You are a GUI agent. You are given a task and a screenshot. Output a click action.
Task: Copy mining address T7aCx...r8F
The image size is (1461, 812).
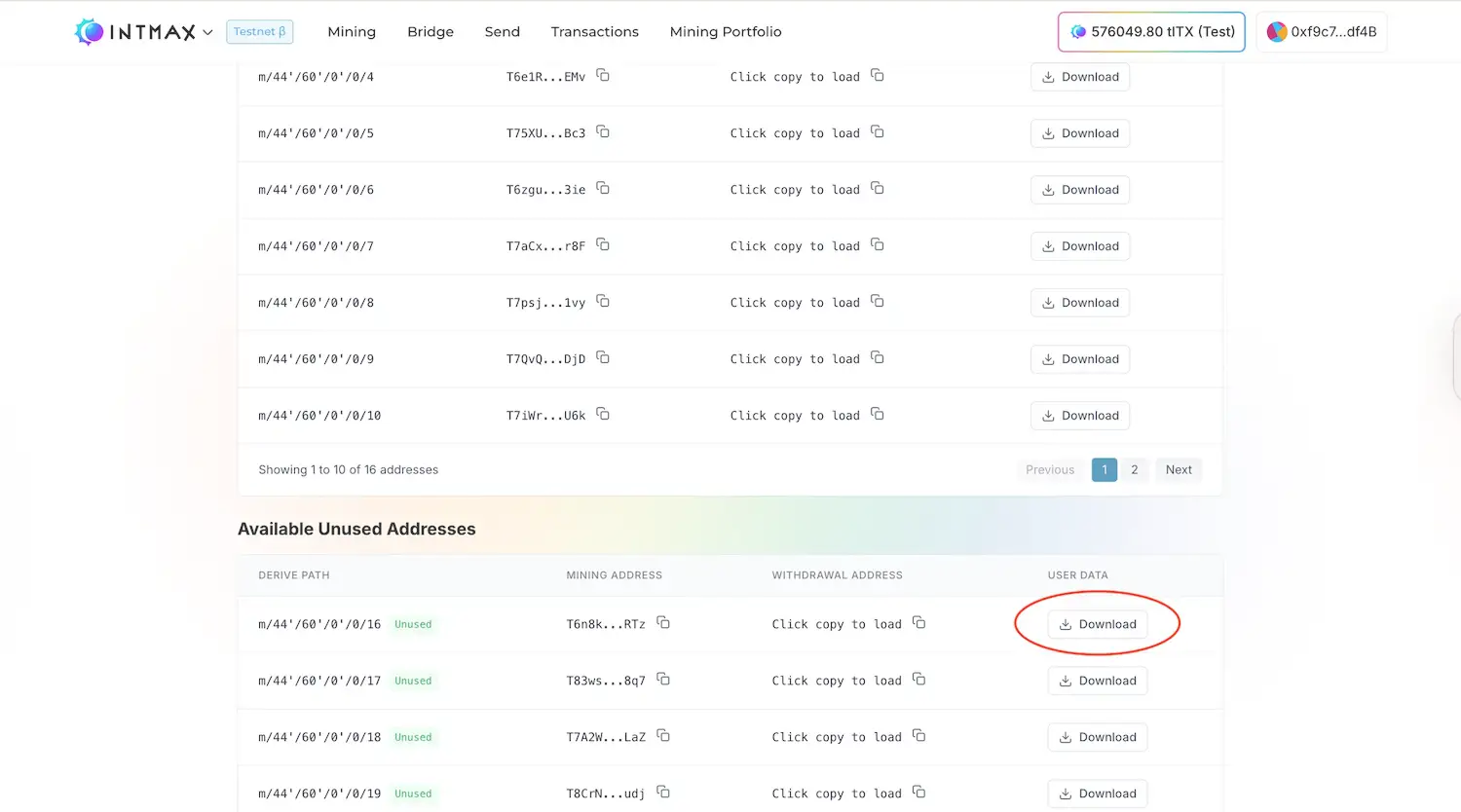click(603, 245)
